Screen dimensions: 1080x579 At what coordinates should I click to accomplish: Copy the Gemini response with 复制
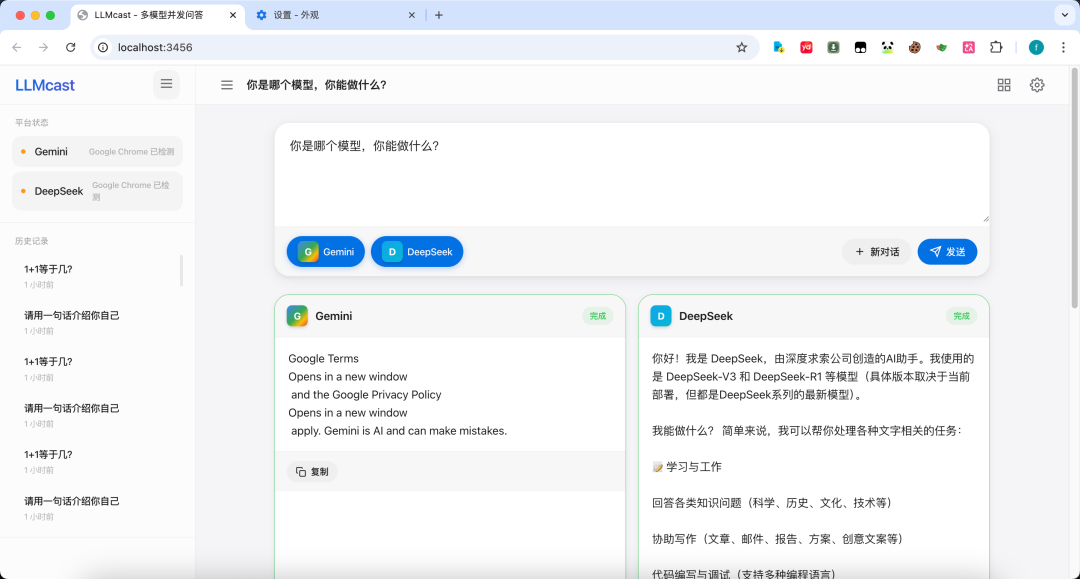click(x=312, y=472)
